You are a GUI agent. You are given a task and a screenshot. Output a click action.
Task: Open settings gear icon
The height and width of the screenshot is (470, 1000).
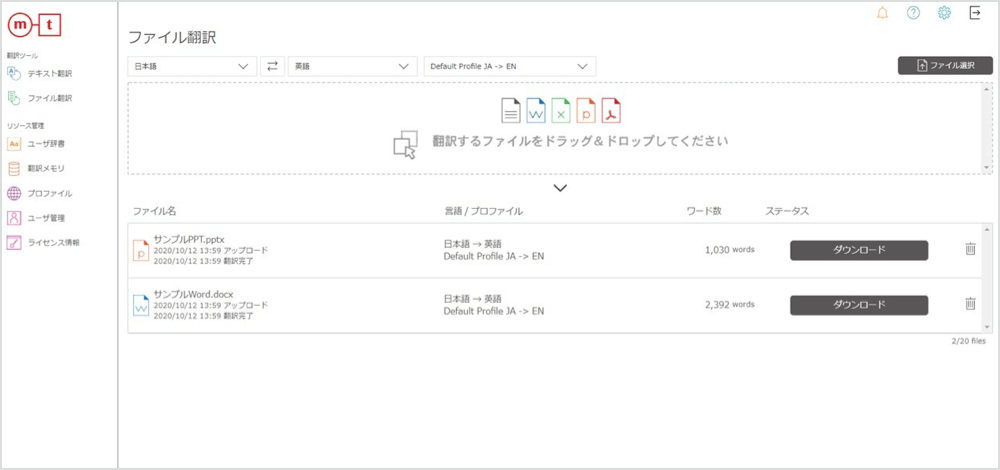(x=944, y=13)
